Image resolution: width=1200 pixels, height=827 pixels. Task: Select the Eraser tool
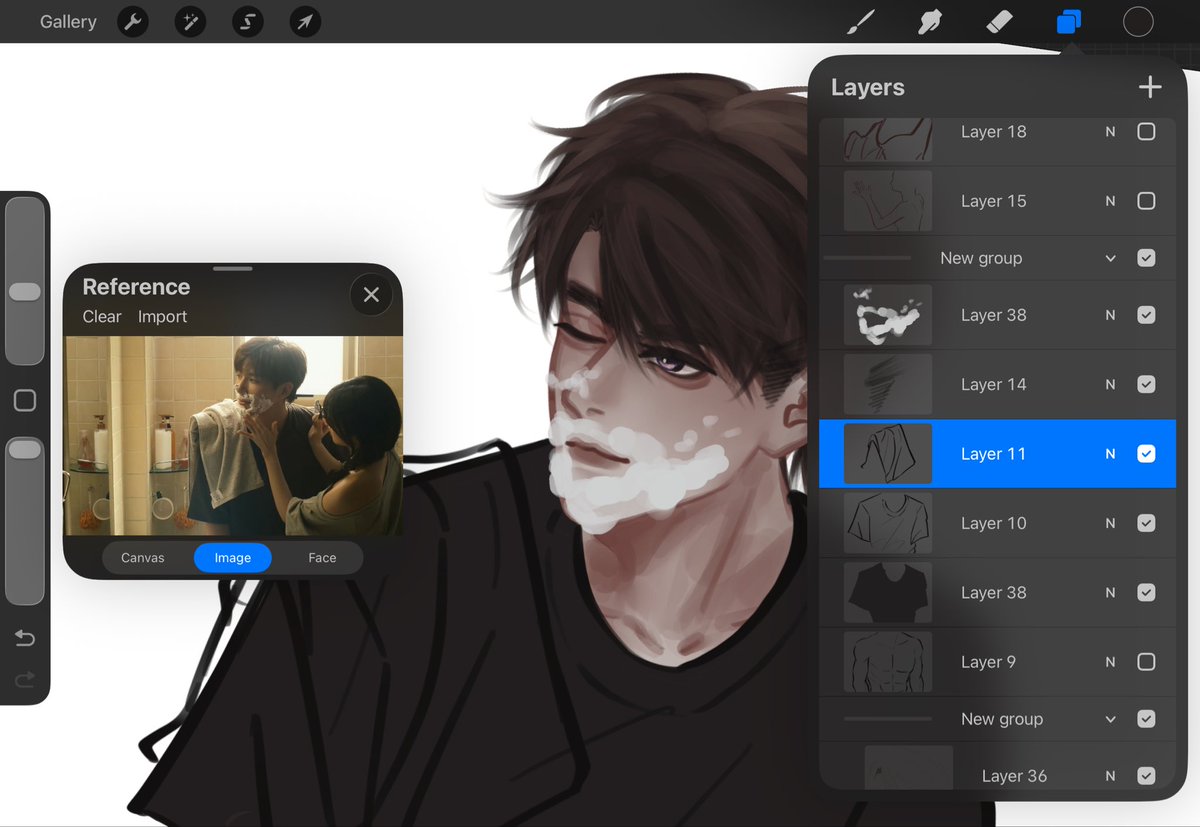[x=1000, y=21]
